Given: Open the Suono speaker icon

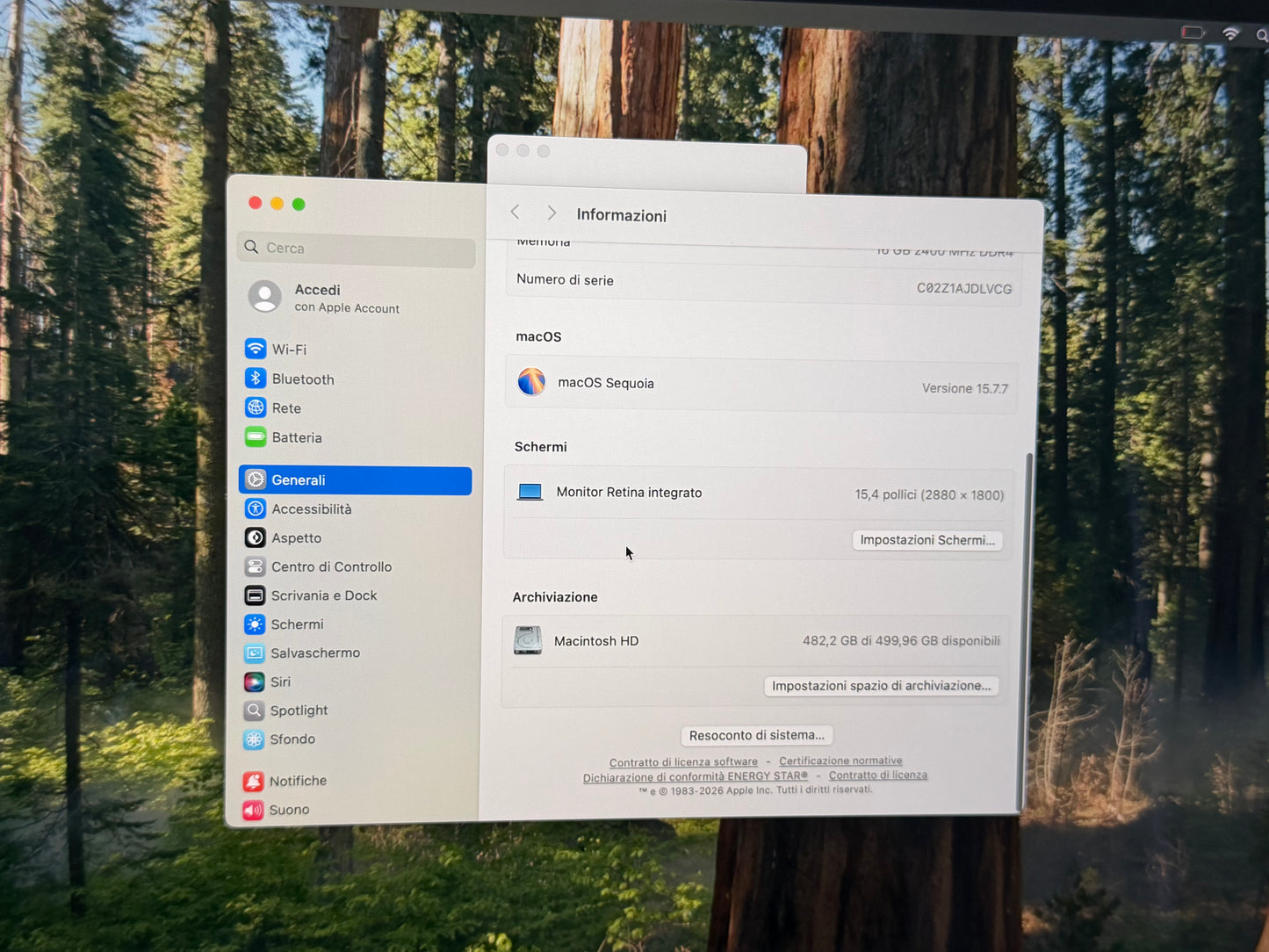Looking at the screenshot, I should (253, 810).
